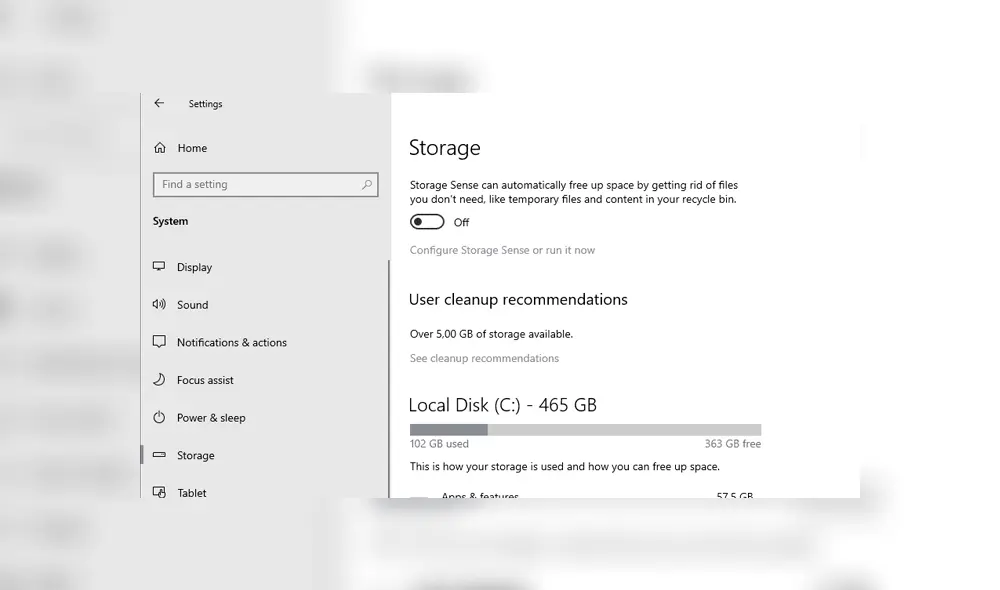Image resolution: width=1000 pixels, height=590 pixels.
Task: Click the Notifications & actions icon
Action: 160,342
